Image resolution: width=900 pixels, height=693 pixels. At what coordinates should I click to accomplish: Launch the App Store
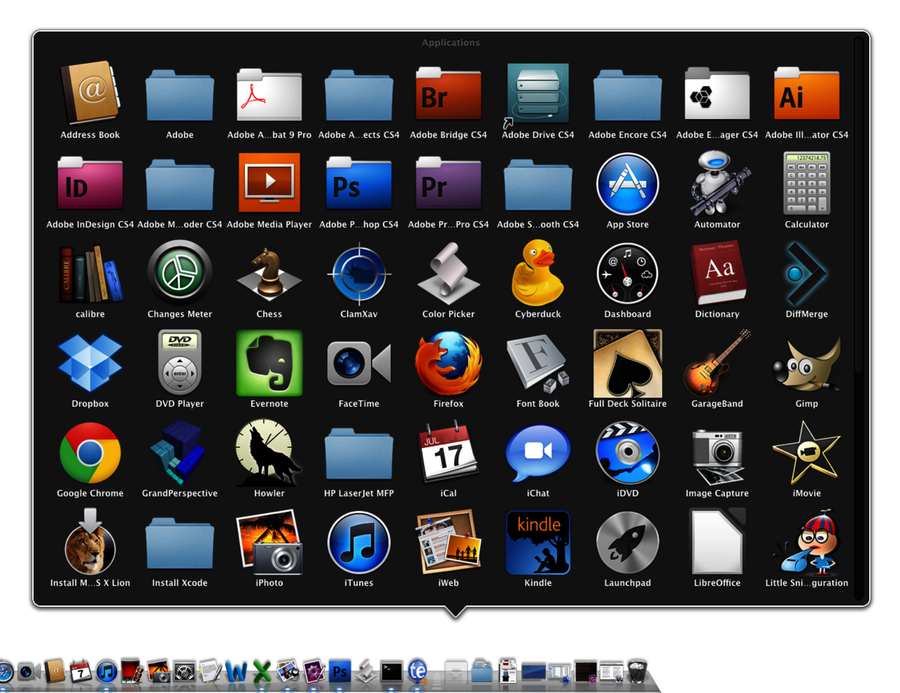pos(627,184)
